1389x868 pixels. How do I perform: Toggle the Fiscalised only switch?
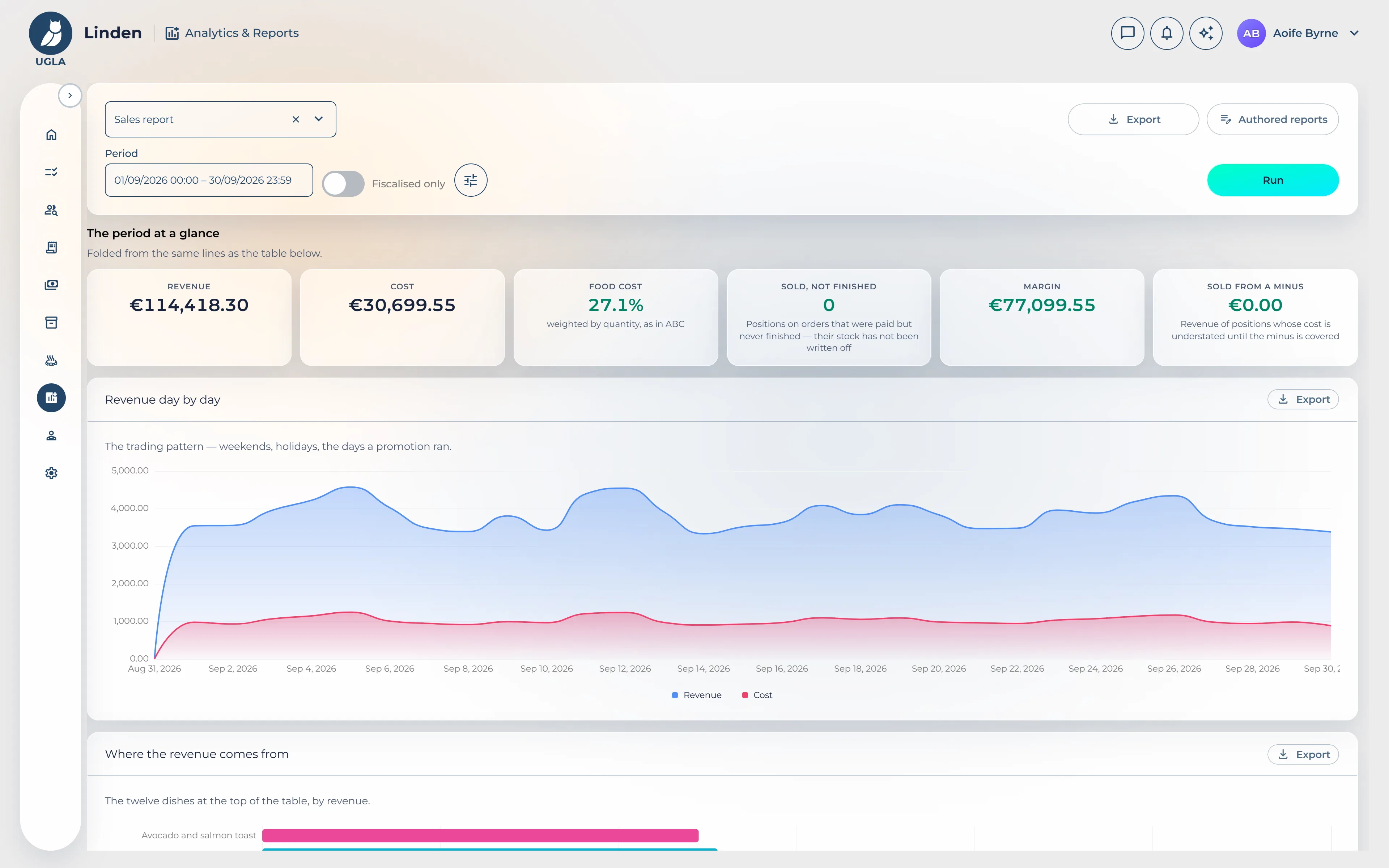(343, 184)
